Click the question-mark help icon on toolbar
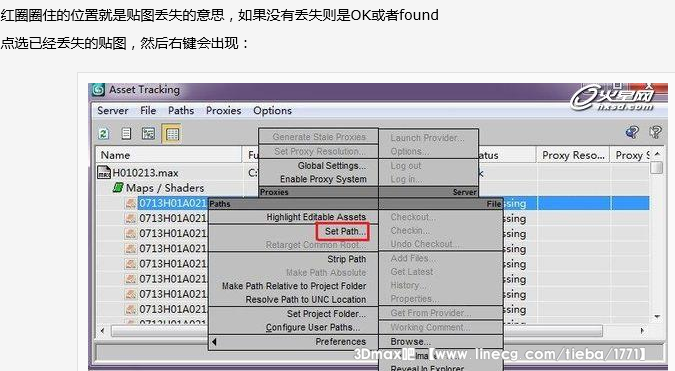The image size is (675, 371). tap(656, 132)
